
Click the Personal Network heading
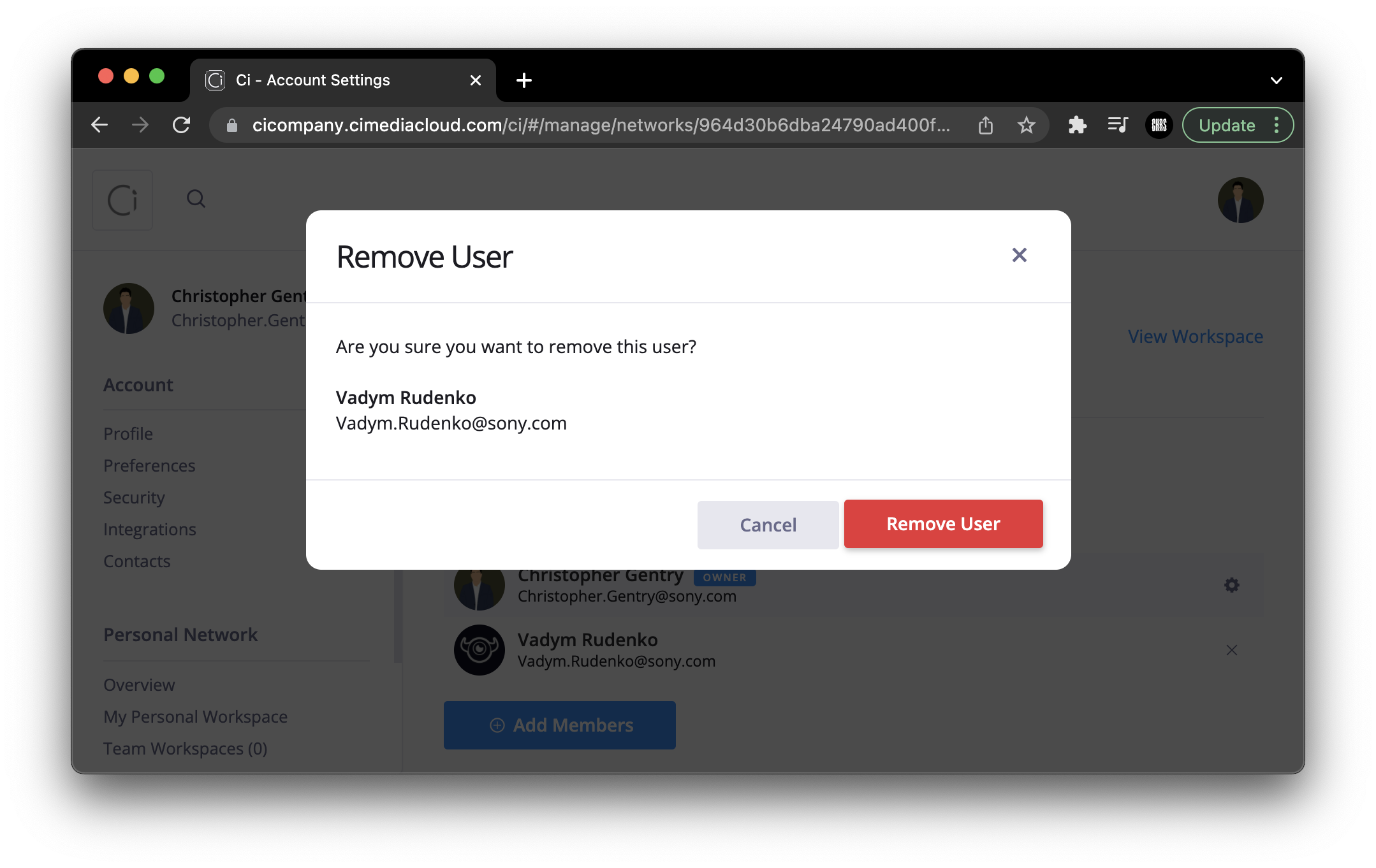(x=180, y=635)
